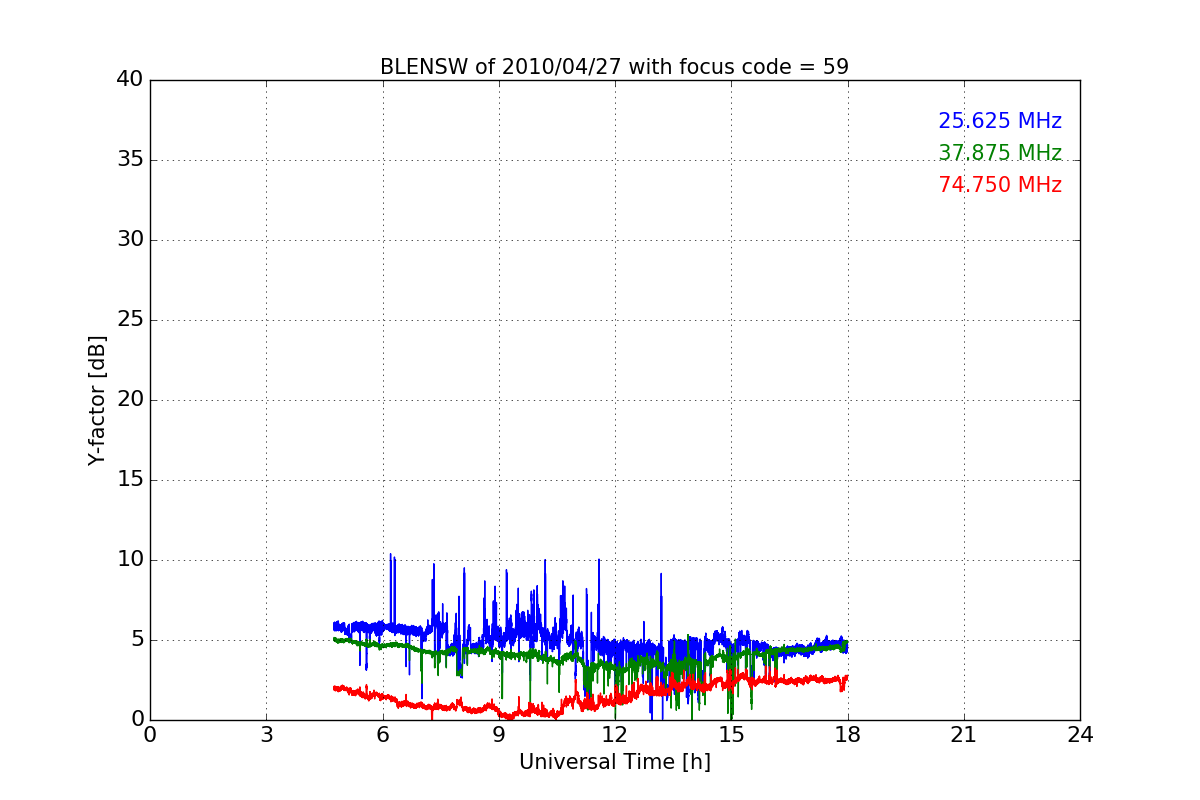Screen dimensions: 1200x800
Task: Click the y-axis tick label 10
Action: tap(130, 560)
